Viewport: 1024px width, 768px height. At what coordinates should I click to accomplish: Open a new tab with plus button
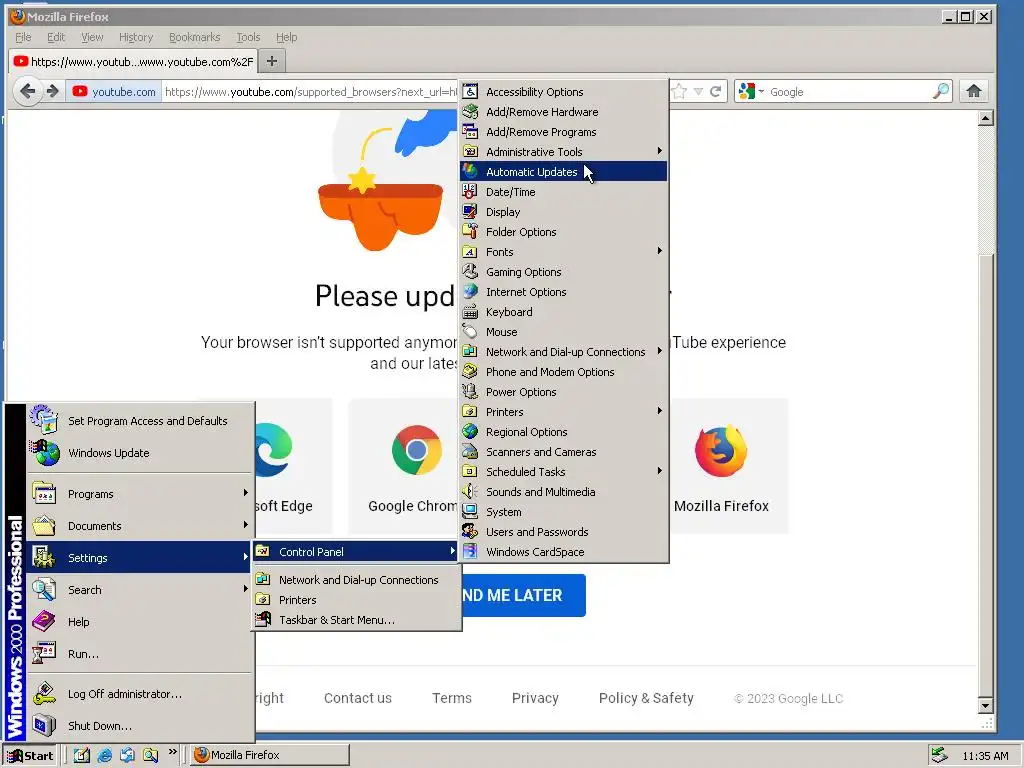click(x=272, y=61)
